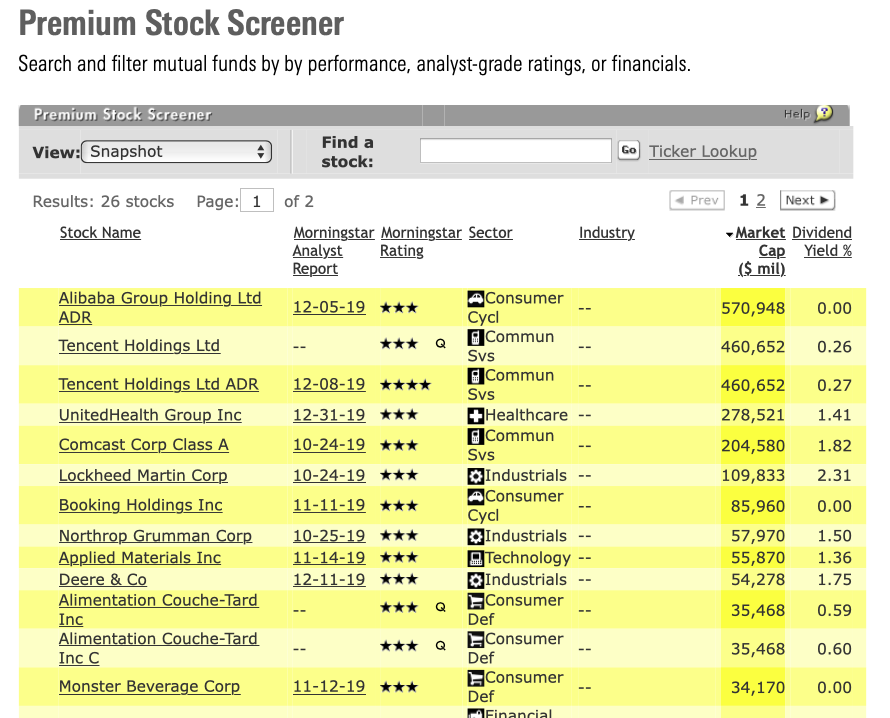
Task: Open Tencent Holdings Ltd ADR link
Action: (x=159, y=384)
